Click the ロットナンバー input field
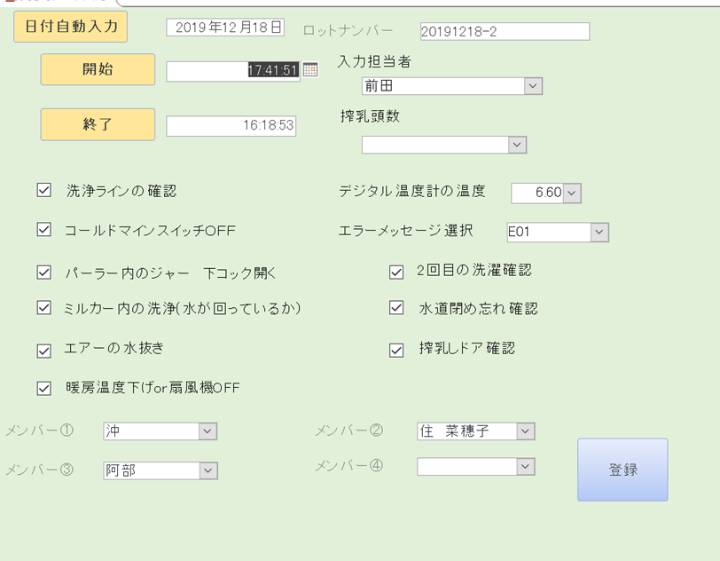 point(504,31)
